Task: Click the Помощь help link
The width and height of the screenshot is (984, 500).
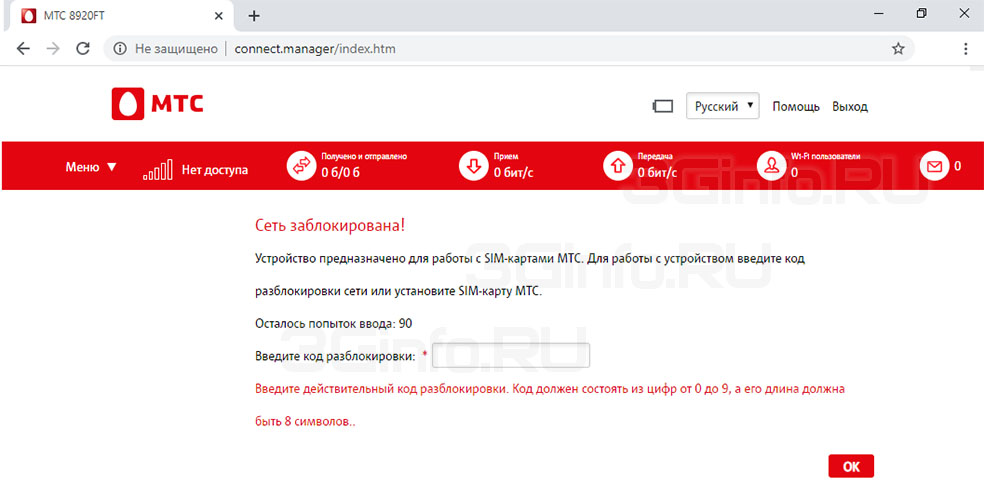Action: tap(796, 106)
